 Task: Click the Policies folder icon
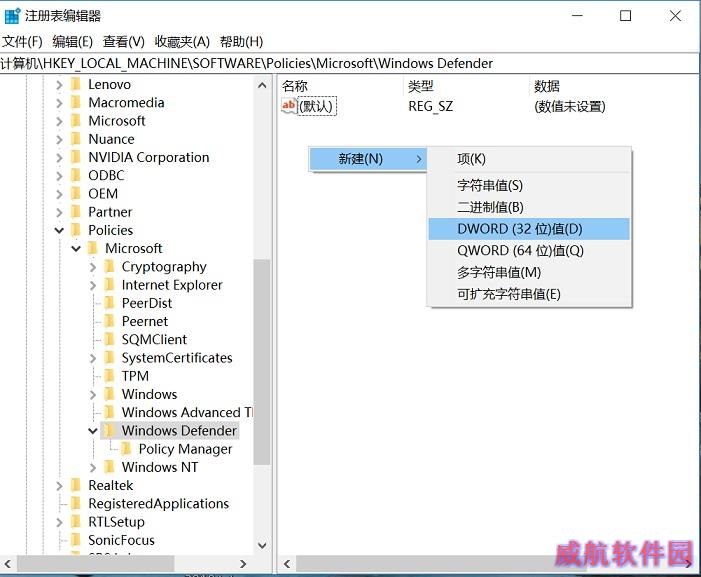tap(76, 230)
